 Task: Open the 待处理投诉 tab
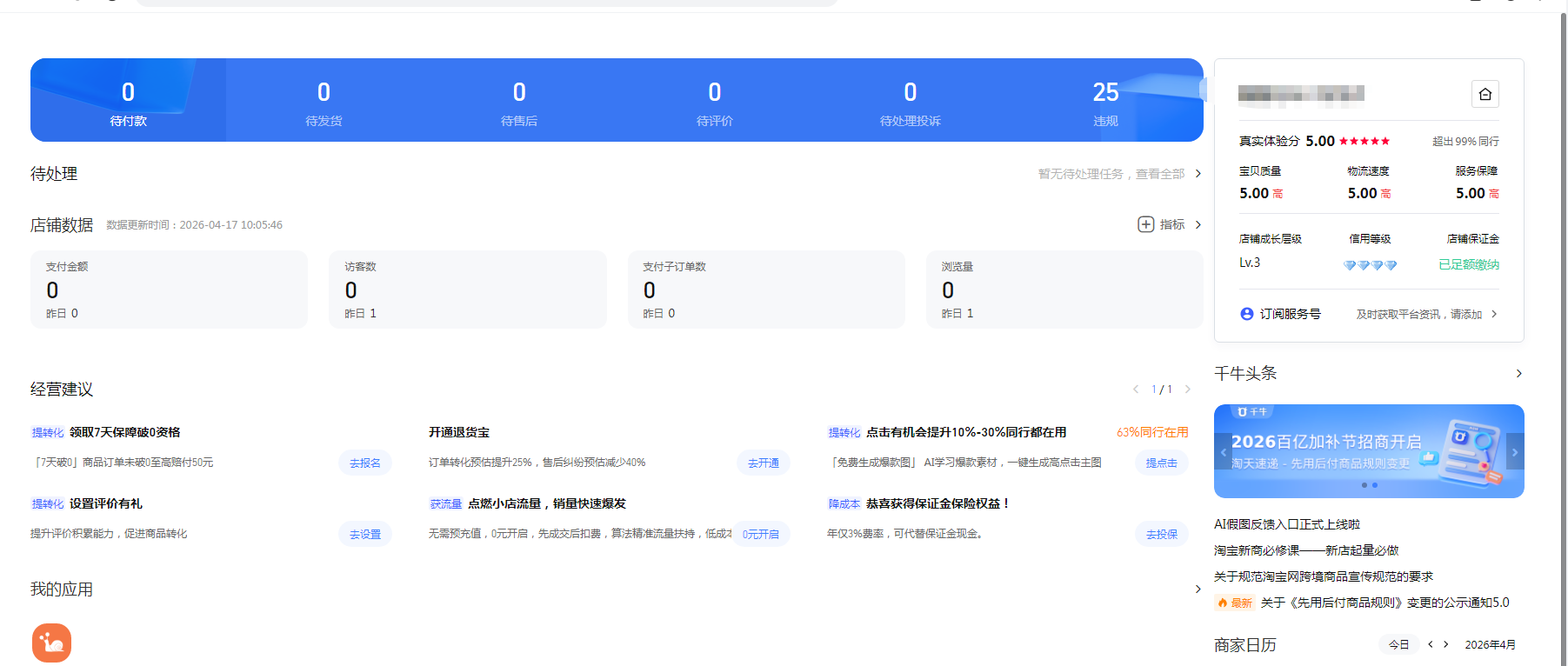point(911,100)
